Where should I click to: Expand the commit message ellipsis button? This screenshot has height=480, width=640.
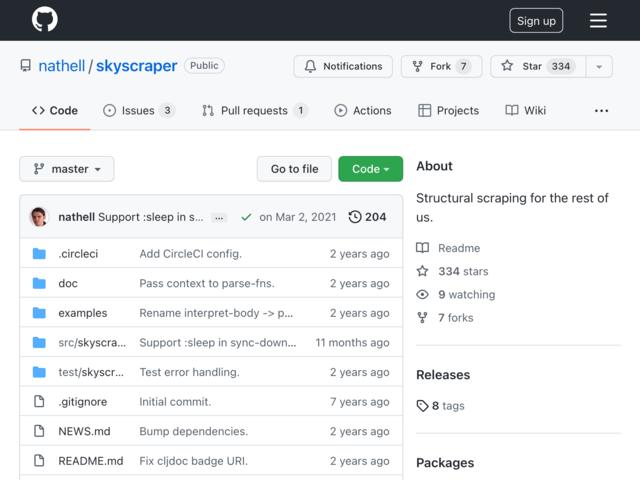[x=219, y=218]
